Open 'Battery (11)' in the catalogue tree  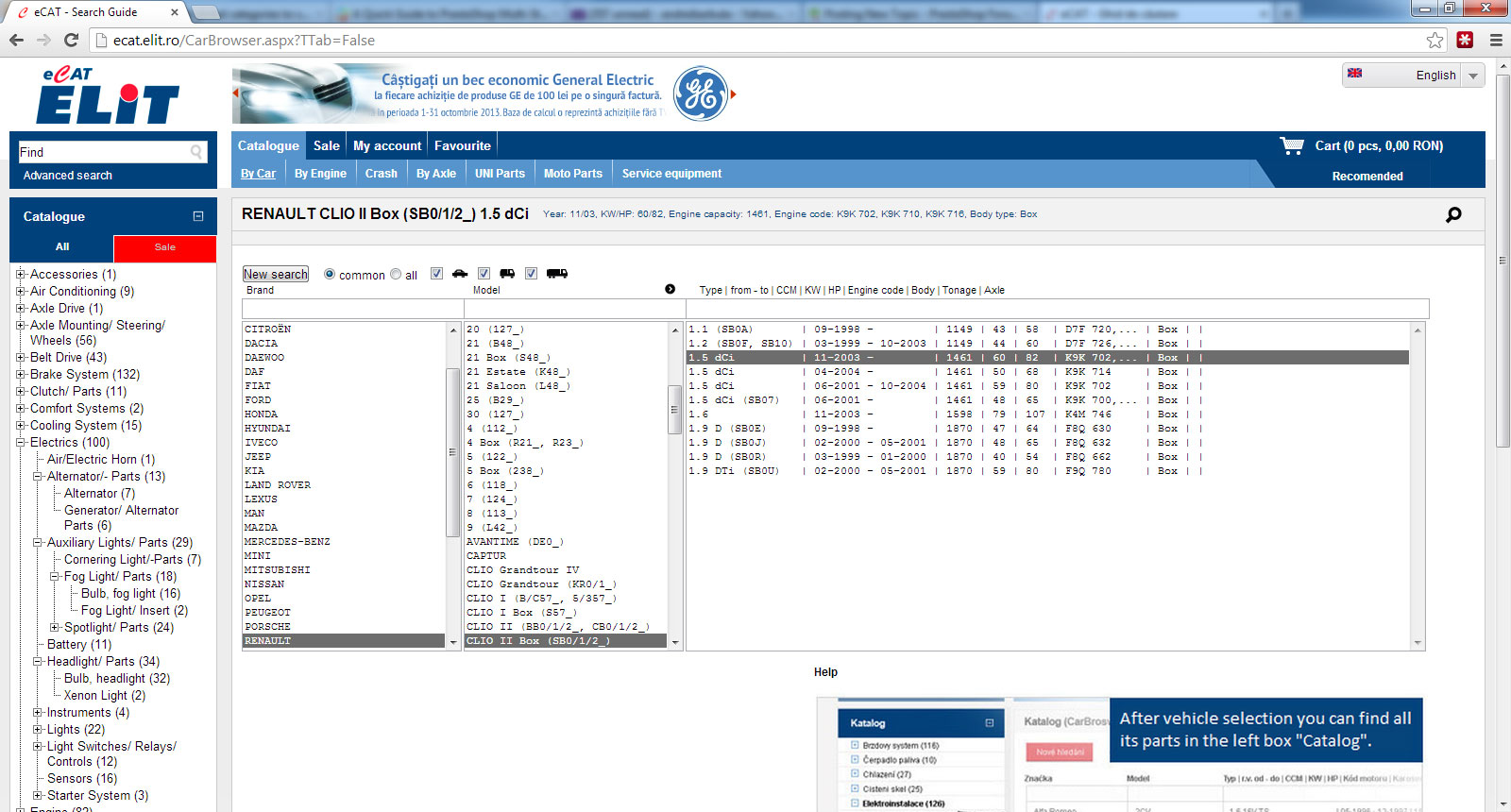79,645
